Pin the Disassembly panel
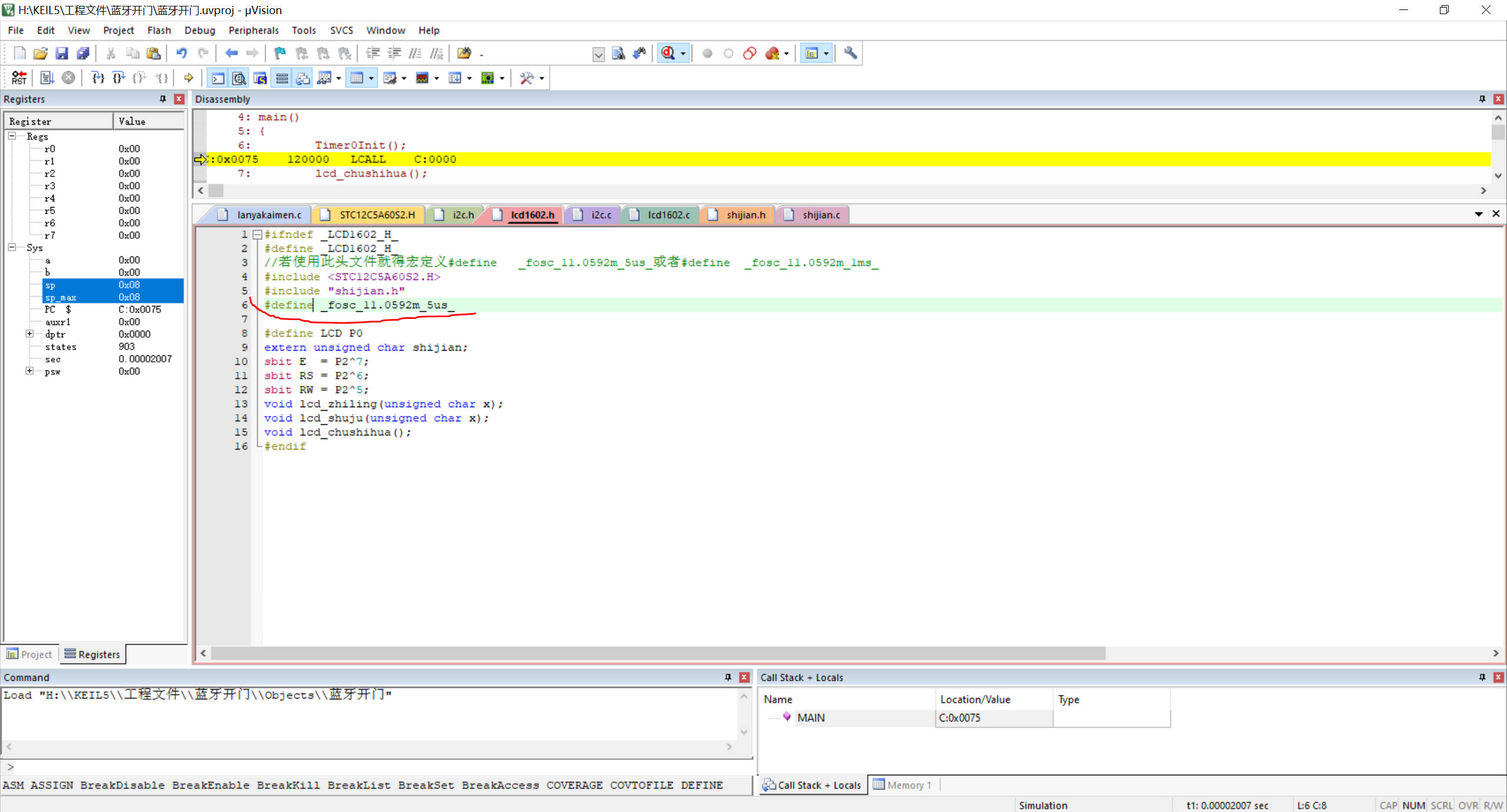This screenshot has height=812, width=1507. point(1482,99)
